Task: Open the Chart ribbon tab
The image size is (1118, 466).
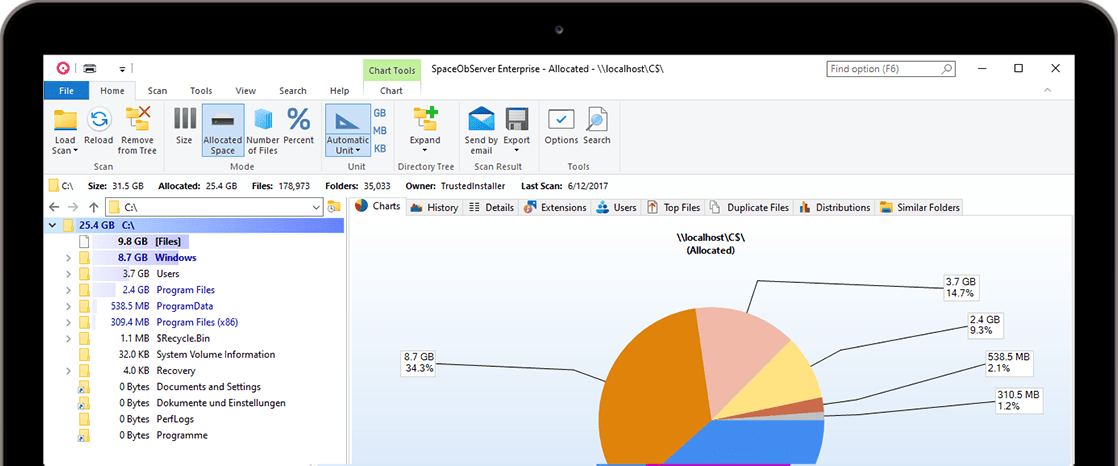Action: click(x=391, y=90)
